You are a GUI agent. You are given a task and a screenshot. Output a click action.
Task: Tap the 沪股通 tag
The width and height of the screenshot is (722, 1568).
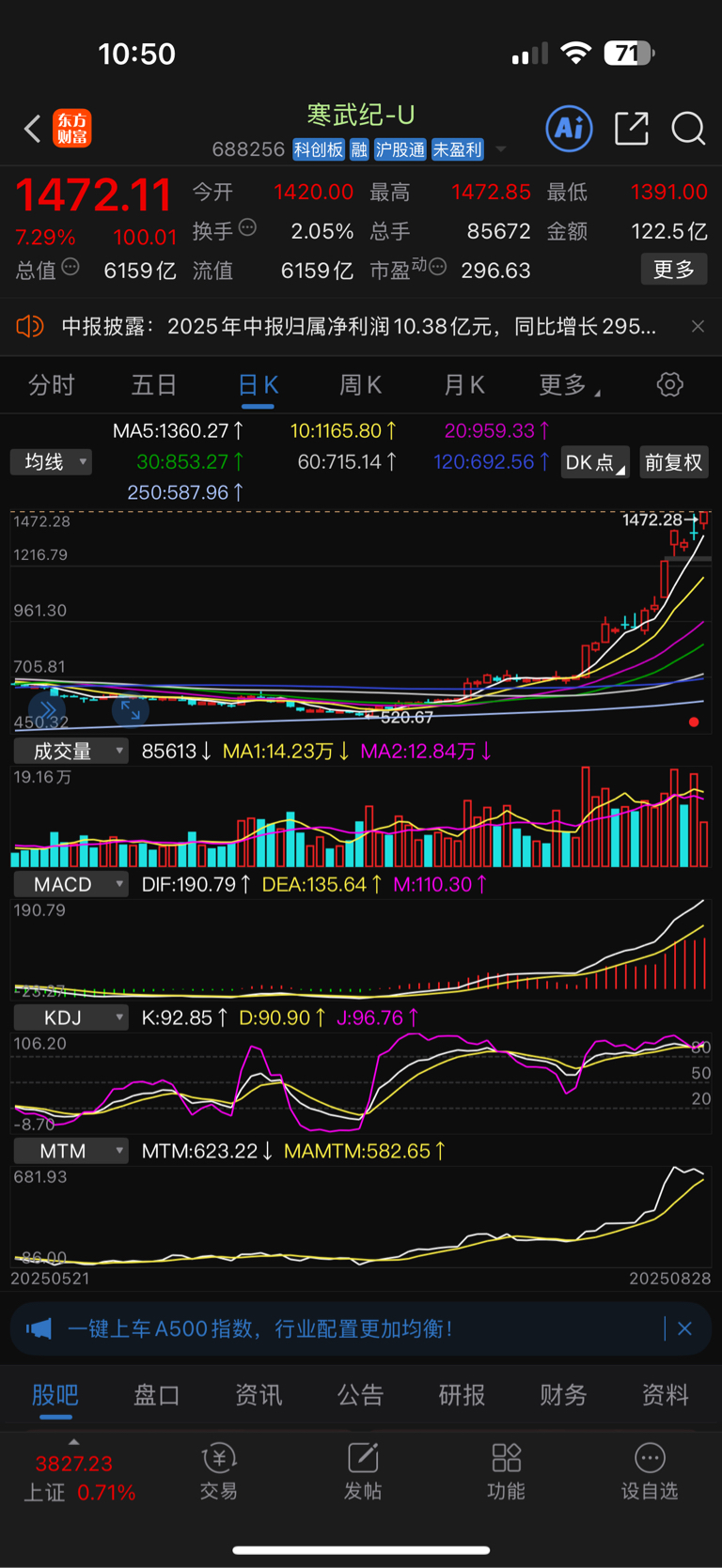tap(400, 149)
